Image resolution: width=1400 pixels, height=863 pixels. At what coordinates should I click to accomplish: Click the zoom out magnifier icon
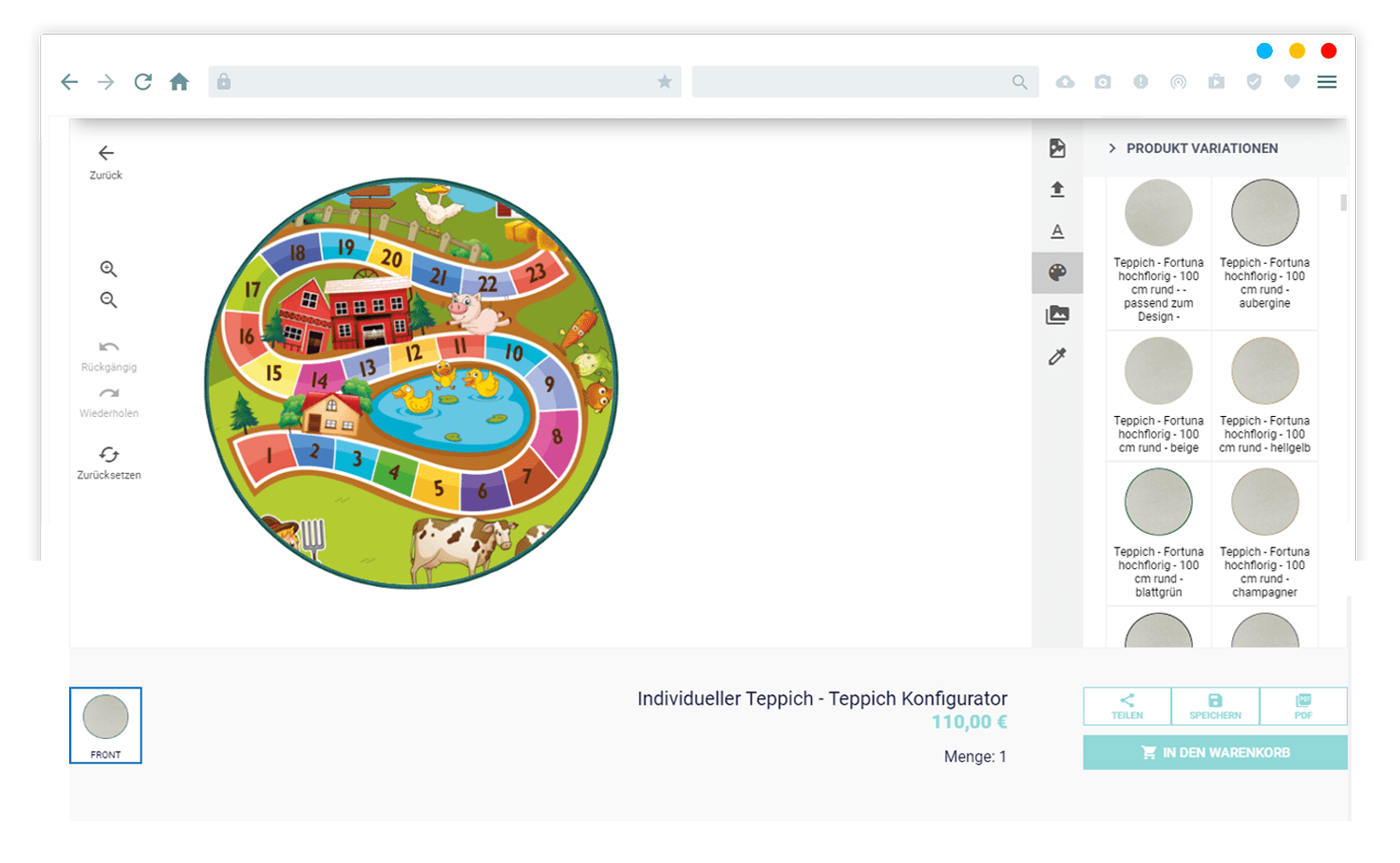click(108, 299)
